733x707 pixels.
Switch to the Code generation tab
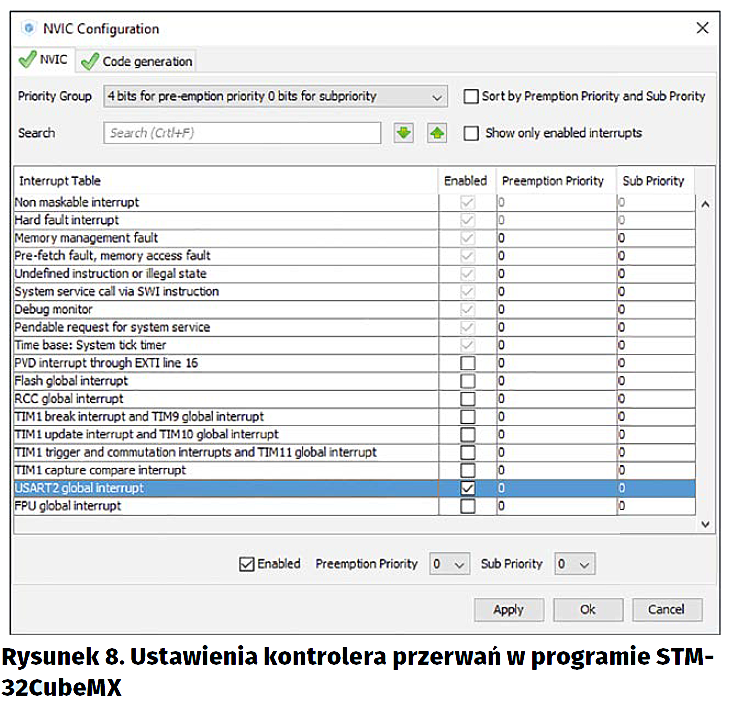tap(138, 61)
